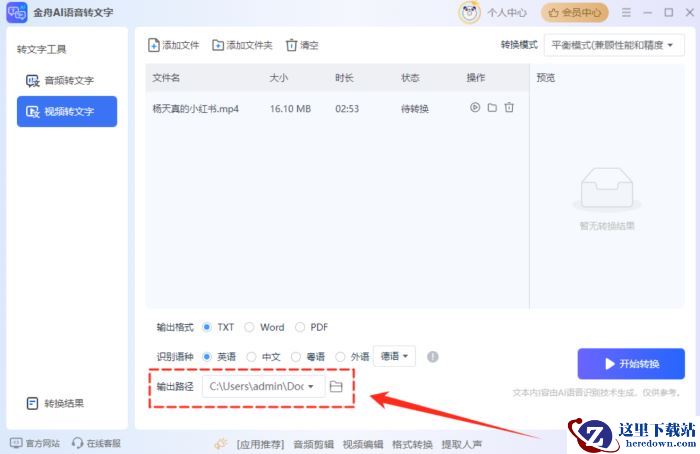The height and width of the screenshot is (454, 700).
Task: Open 个人中心 personal center
Action: tap(507, 13)
